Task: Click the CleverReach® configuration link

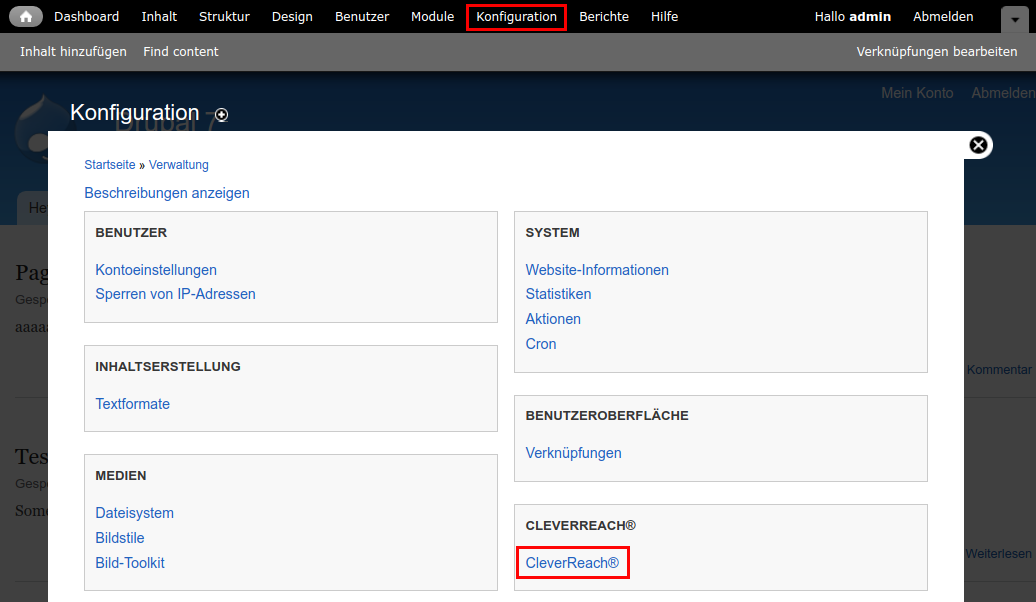Action: coord(572,563)
